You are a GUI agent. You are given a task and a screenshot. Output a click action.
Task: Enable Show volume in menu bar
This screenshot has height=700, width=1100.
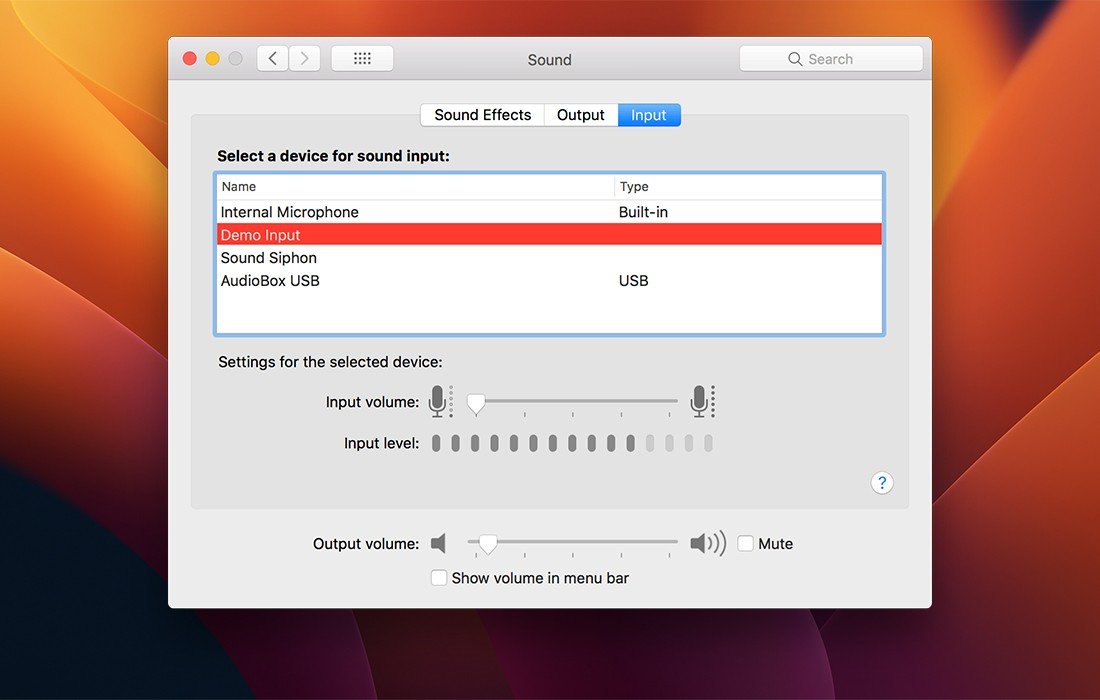pyautogui.click(x=439, y=578)
